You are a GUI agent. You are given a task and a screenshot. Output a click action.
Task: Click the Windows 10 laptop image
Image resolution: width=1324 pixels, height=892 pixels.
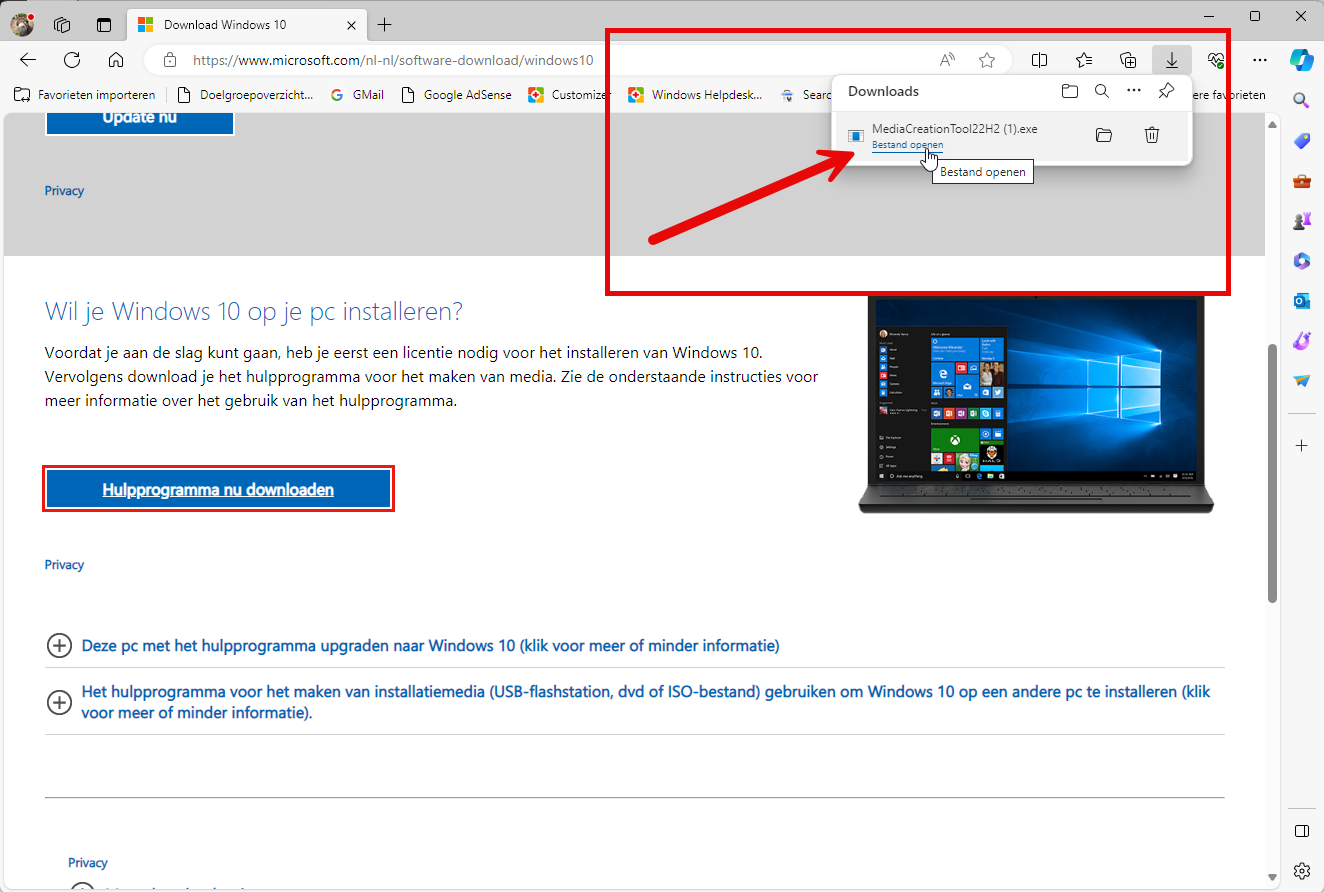click(x=1036, y=405)
